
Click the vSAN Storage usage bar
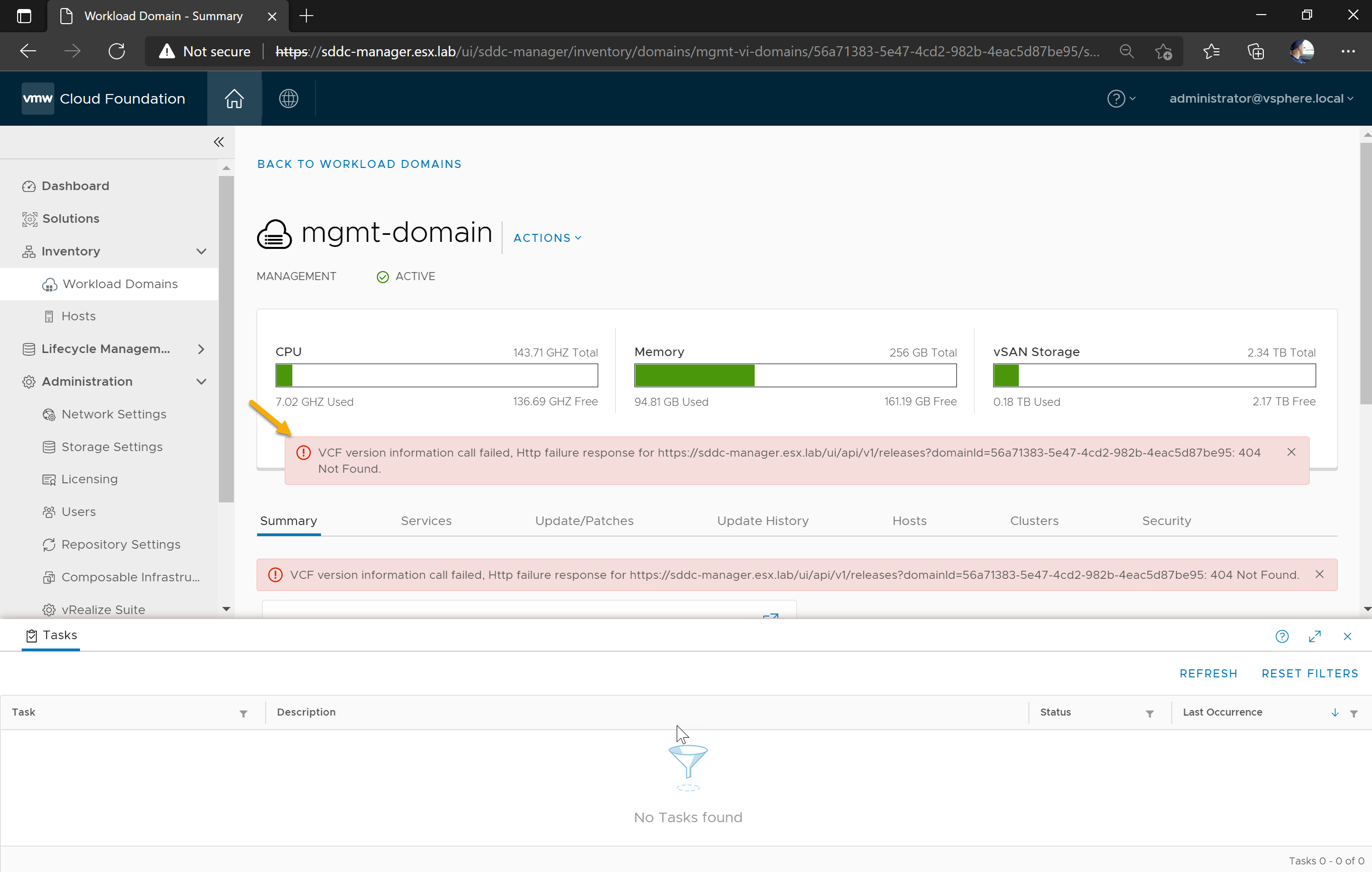pos(1154,375)
